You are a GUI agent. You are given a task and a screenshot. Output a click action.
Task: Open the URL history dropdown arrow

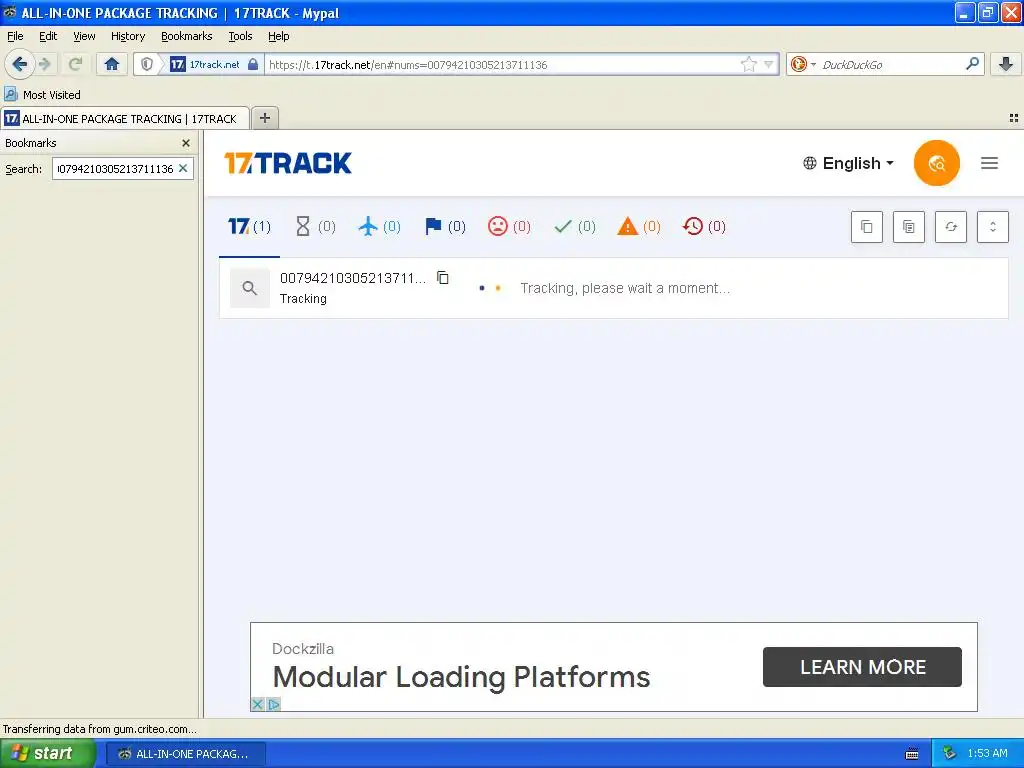[x=769, y=64]
